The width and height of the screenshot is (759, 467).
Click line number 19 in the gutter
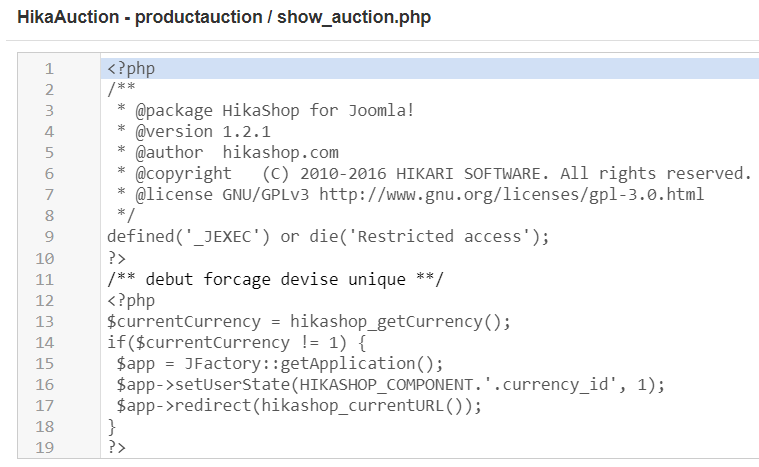point(45,448)
